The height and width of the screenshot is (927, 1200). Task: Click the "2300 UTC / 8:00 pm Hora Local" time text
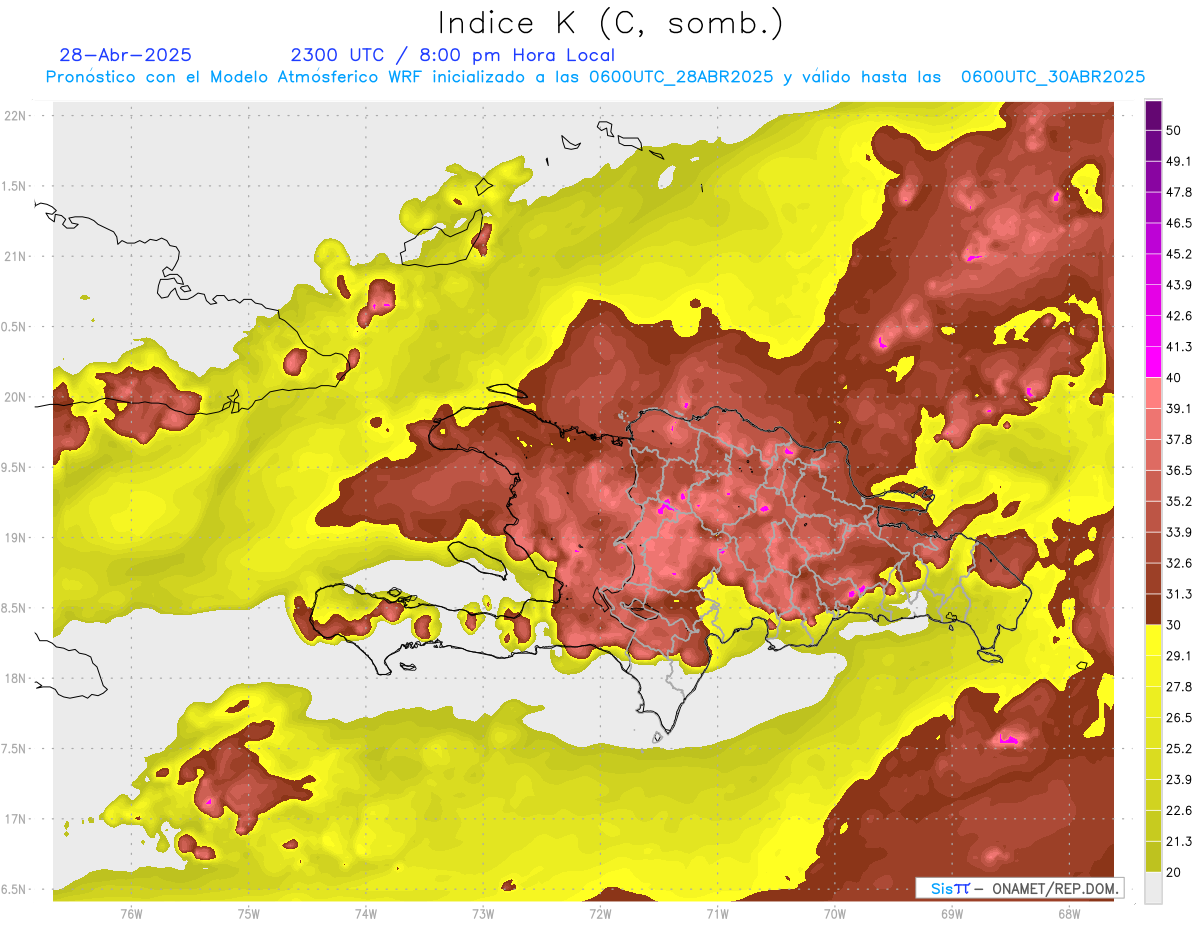pyautogui.click(x=453, y=55)
